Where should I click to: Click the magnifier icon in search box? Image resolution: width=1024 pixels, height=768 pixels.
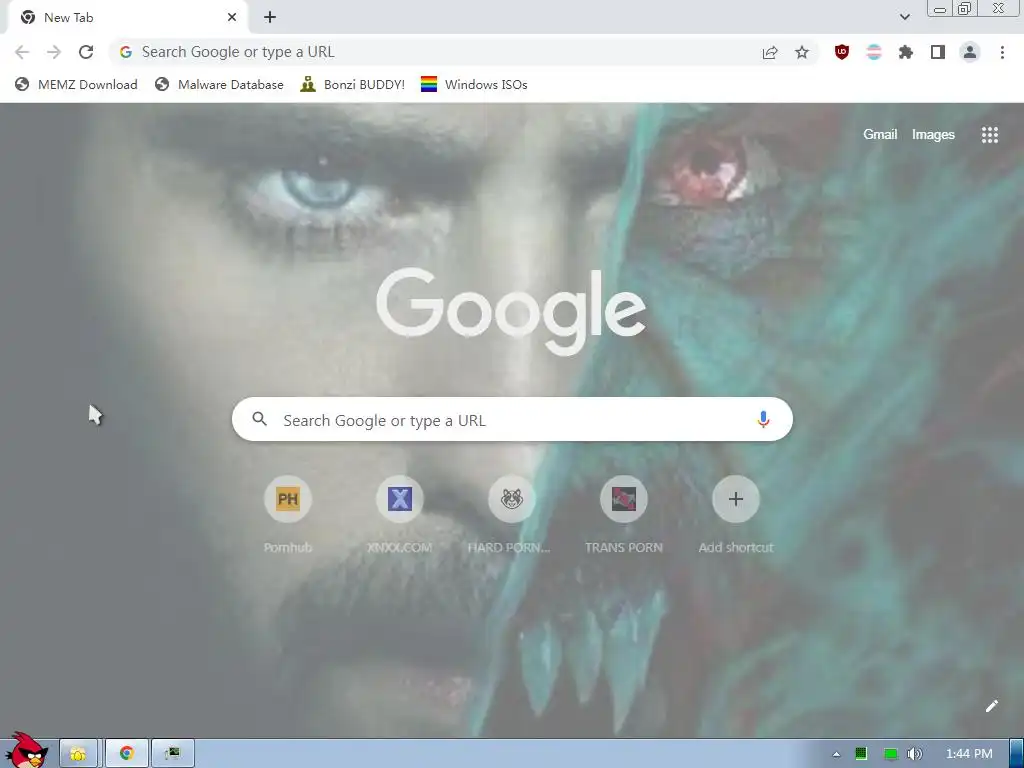(259, 419)
